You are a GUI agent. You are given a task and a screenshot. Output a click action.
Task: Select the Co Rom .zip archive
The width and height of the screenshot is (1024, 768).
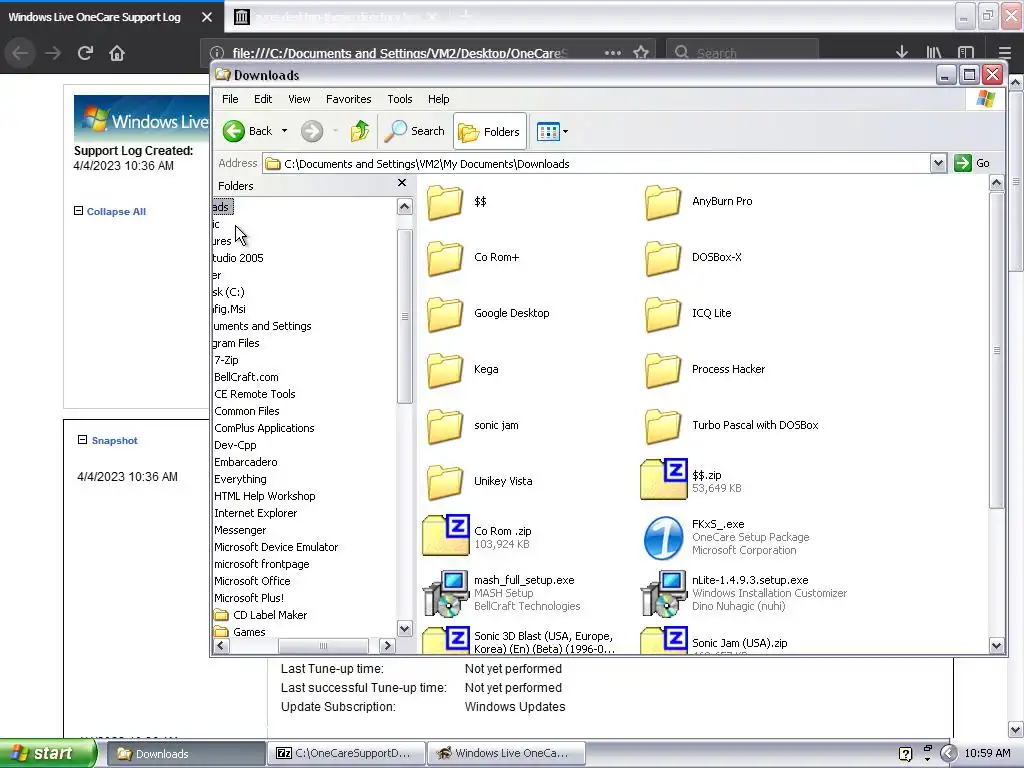pyautogui.click(x=477, y=537)
